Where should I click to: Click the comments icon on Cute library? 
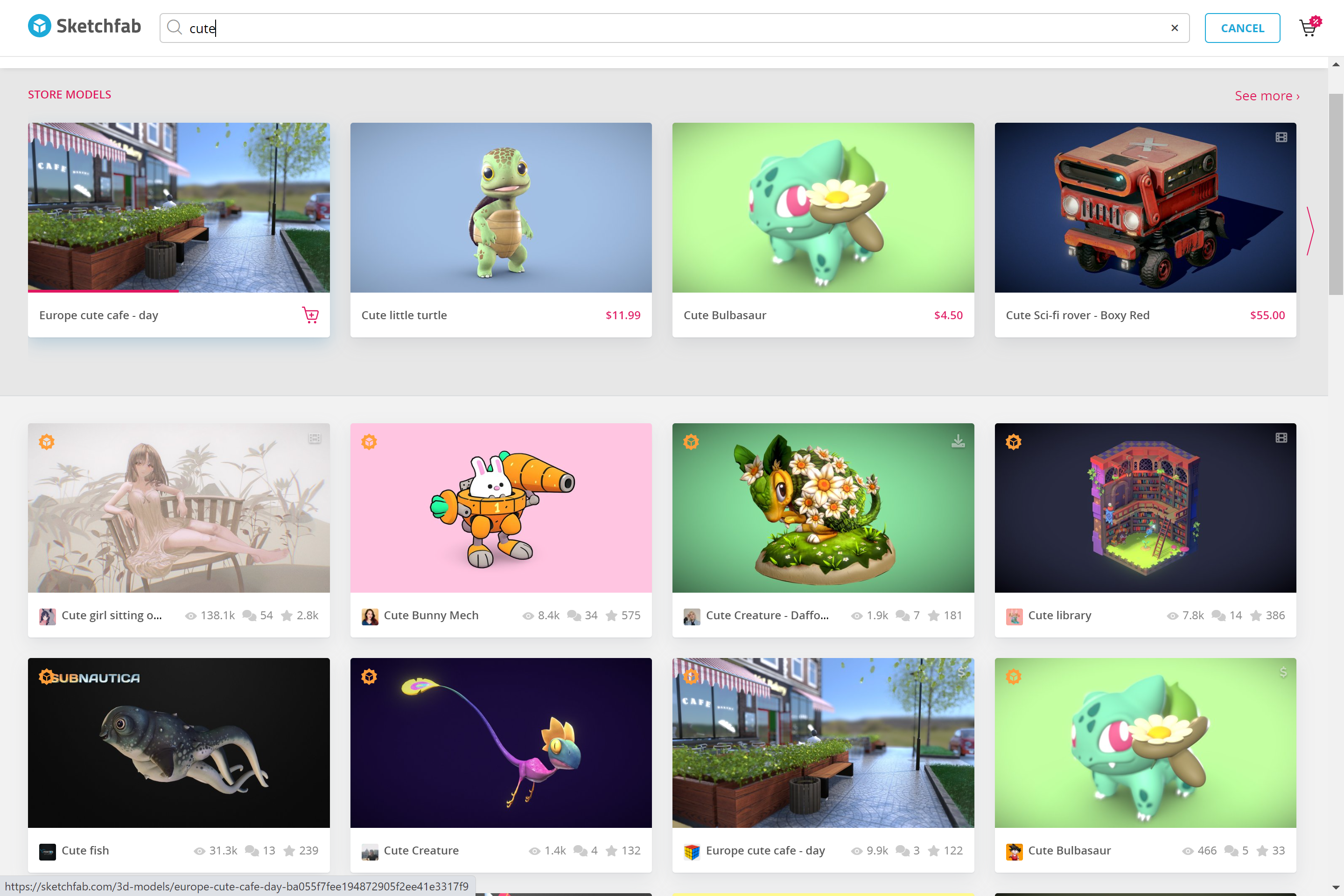coord(1218,616)
